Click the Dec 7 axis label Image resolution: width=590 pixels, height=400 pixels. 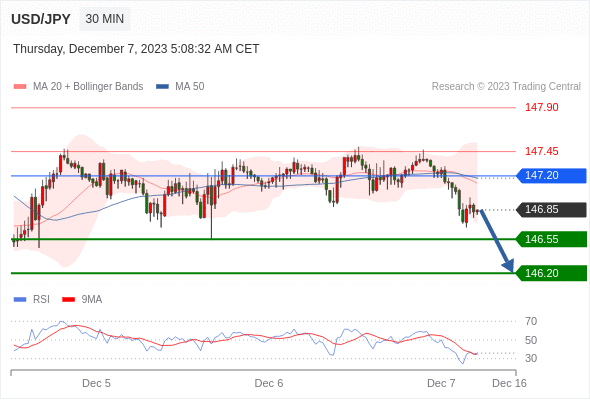[441, 383]
